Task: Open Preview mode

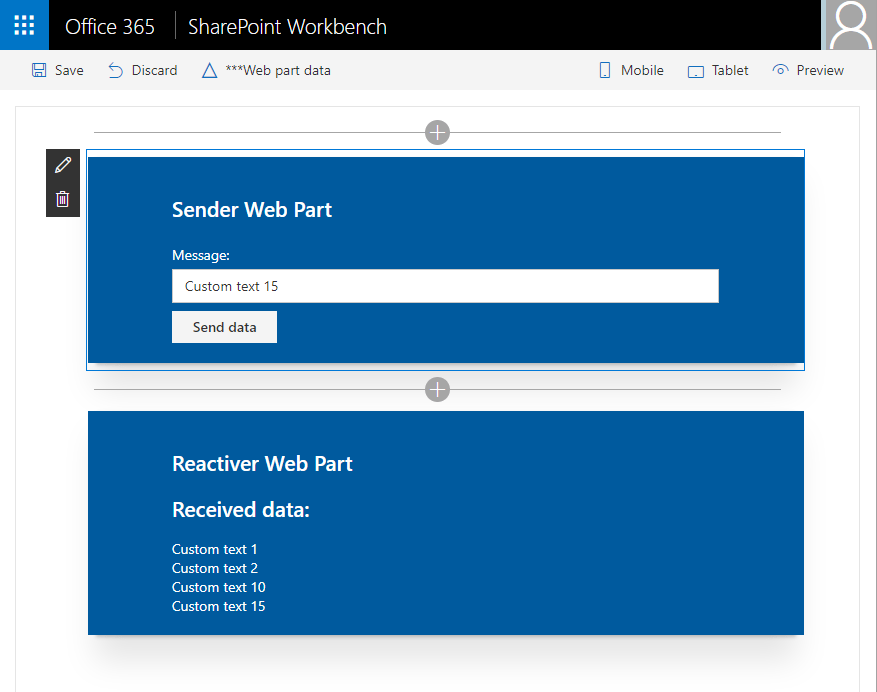Action: point(808,70)
